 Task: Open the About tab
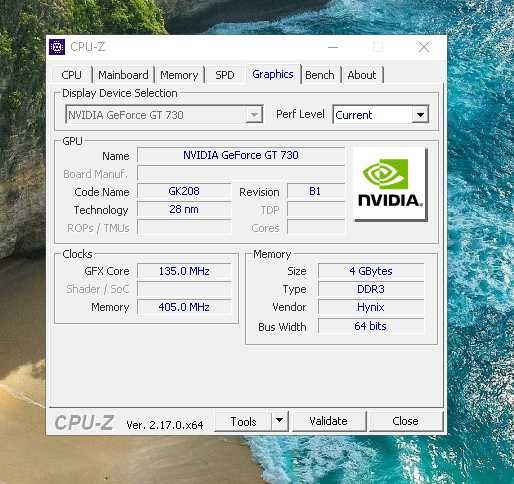pyautogui.click(x=362, y=75)
